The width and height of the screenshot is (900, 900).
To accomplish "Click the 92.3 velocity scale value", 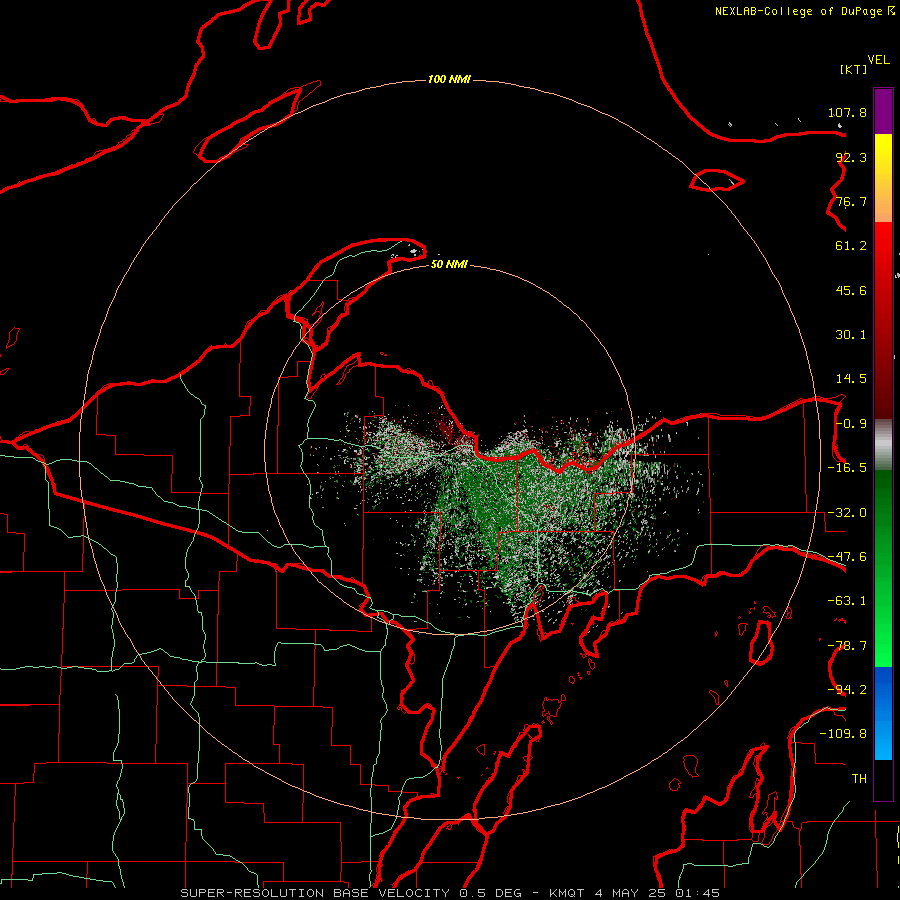I will [851, 157].
